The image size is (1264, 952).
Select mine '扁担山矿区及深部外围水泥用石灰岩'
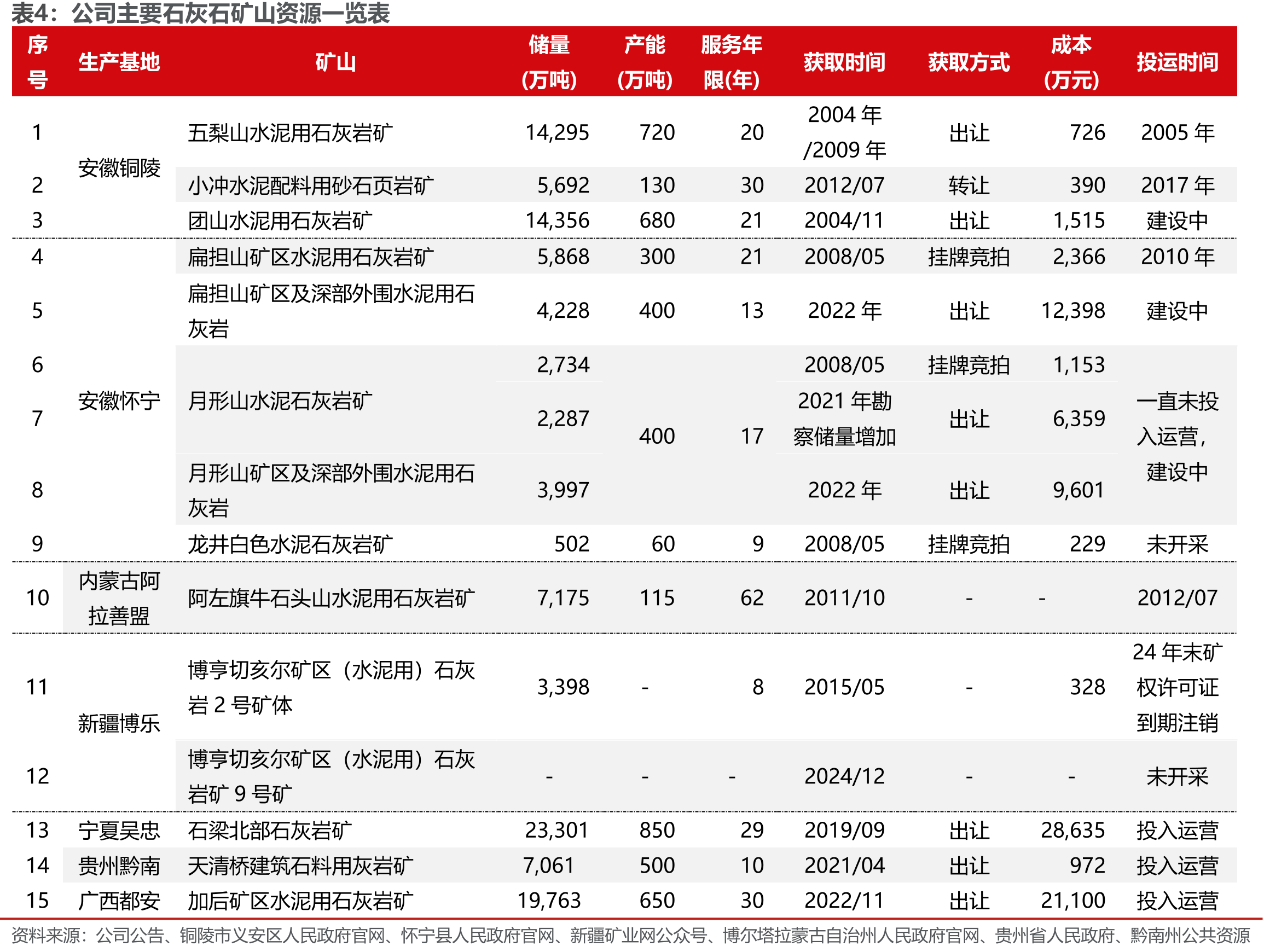point(332,311)
